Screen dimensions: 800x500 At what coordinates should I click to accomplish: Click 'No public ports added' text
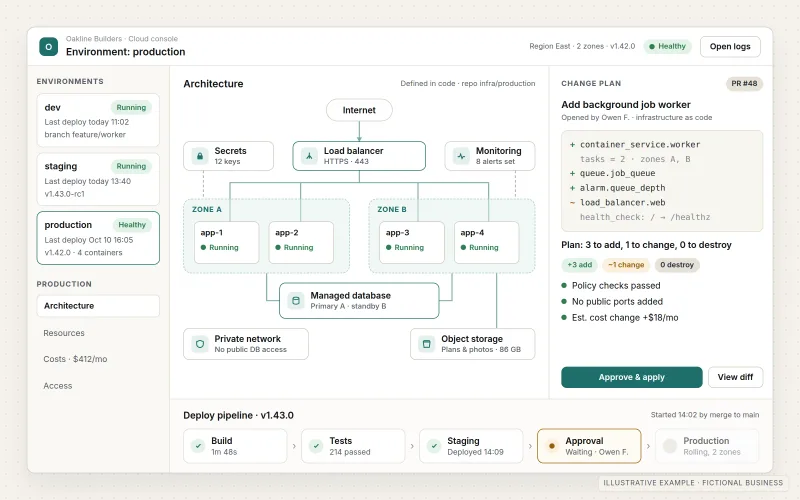tap(617, 302)
